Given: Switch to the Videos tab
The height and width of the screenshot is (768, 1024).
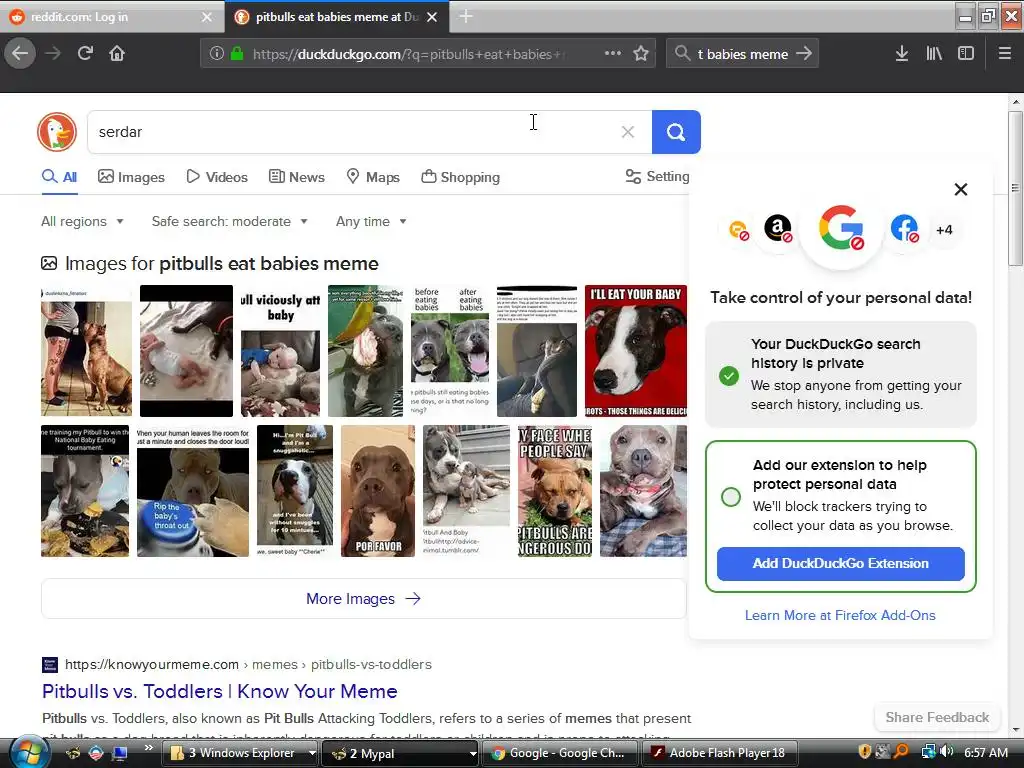Looking at the screenshot, I should tap(217, 177).
